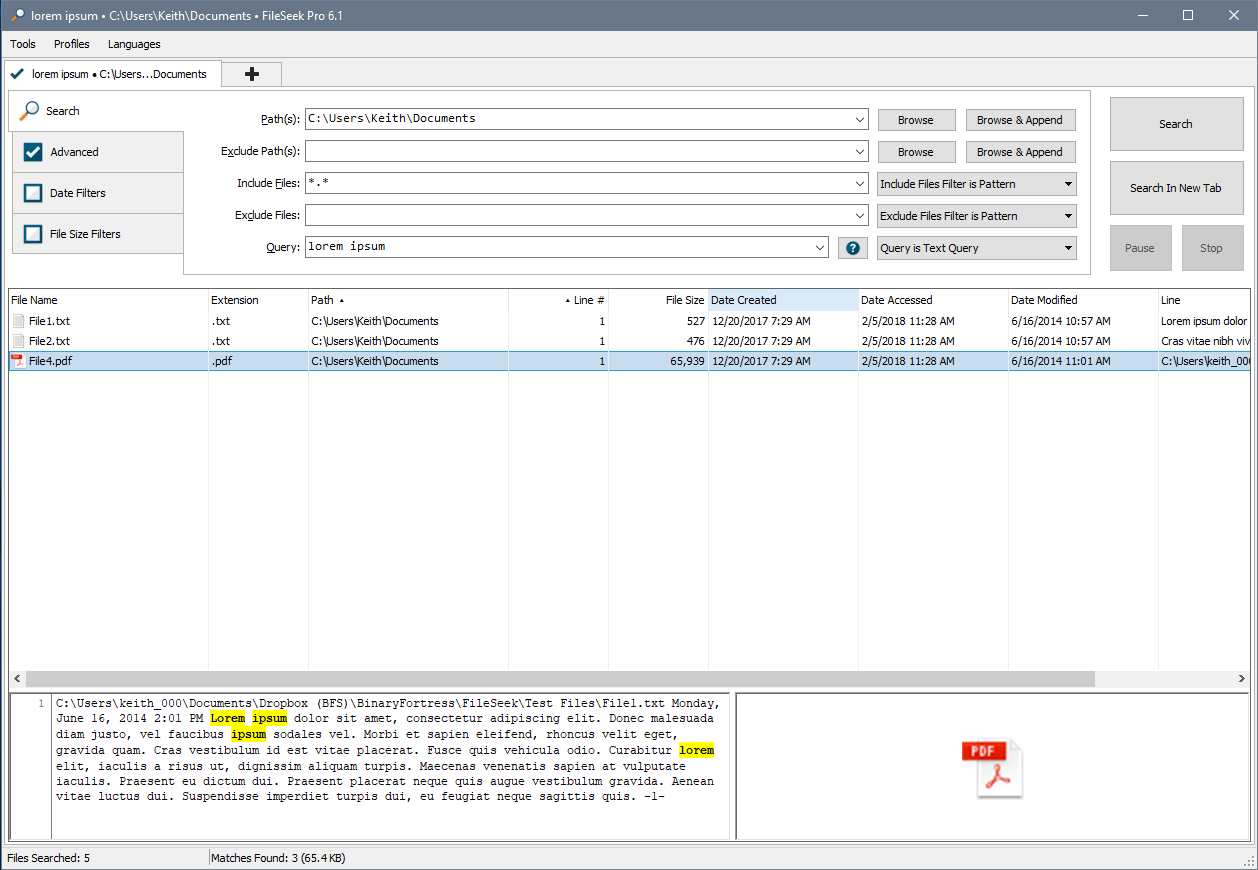Open the Profiles menu
1258x870 pixels.
tap(72, 44)
